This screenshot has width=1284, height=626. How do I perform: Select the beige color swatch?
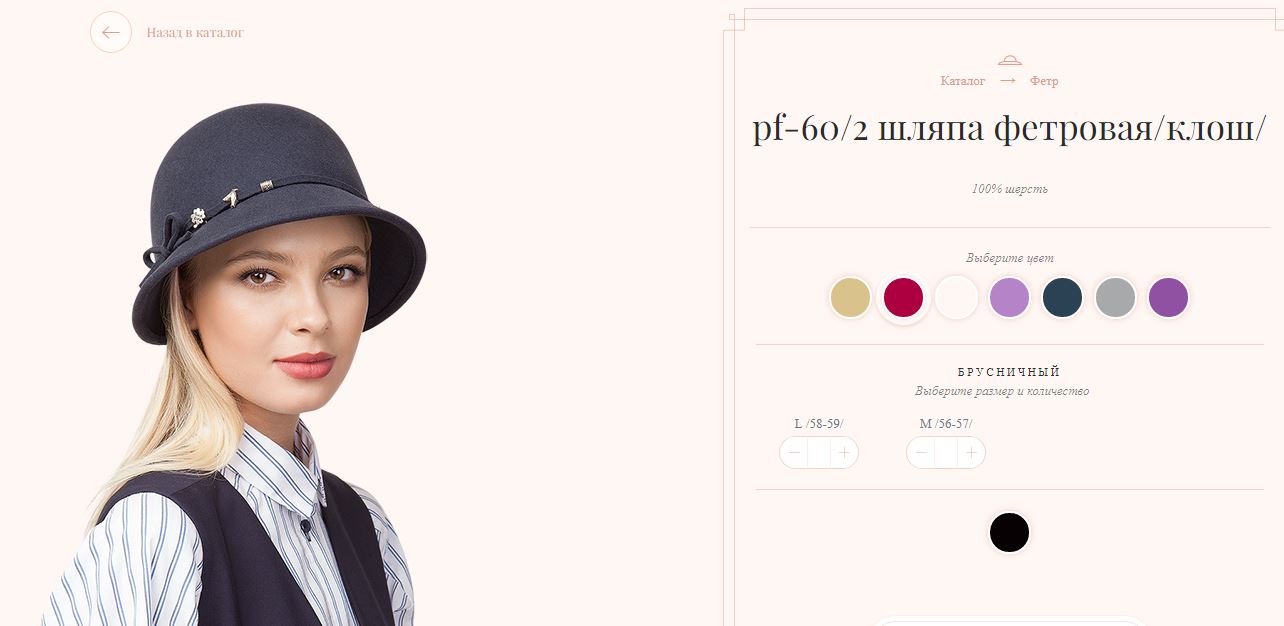tap(850, 298)
